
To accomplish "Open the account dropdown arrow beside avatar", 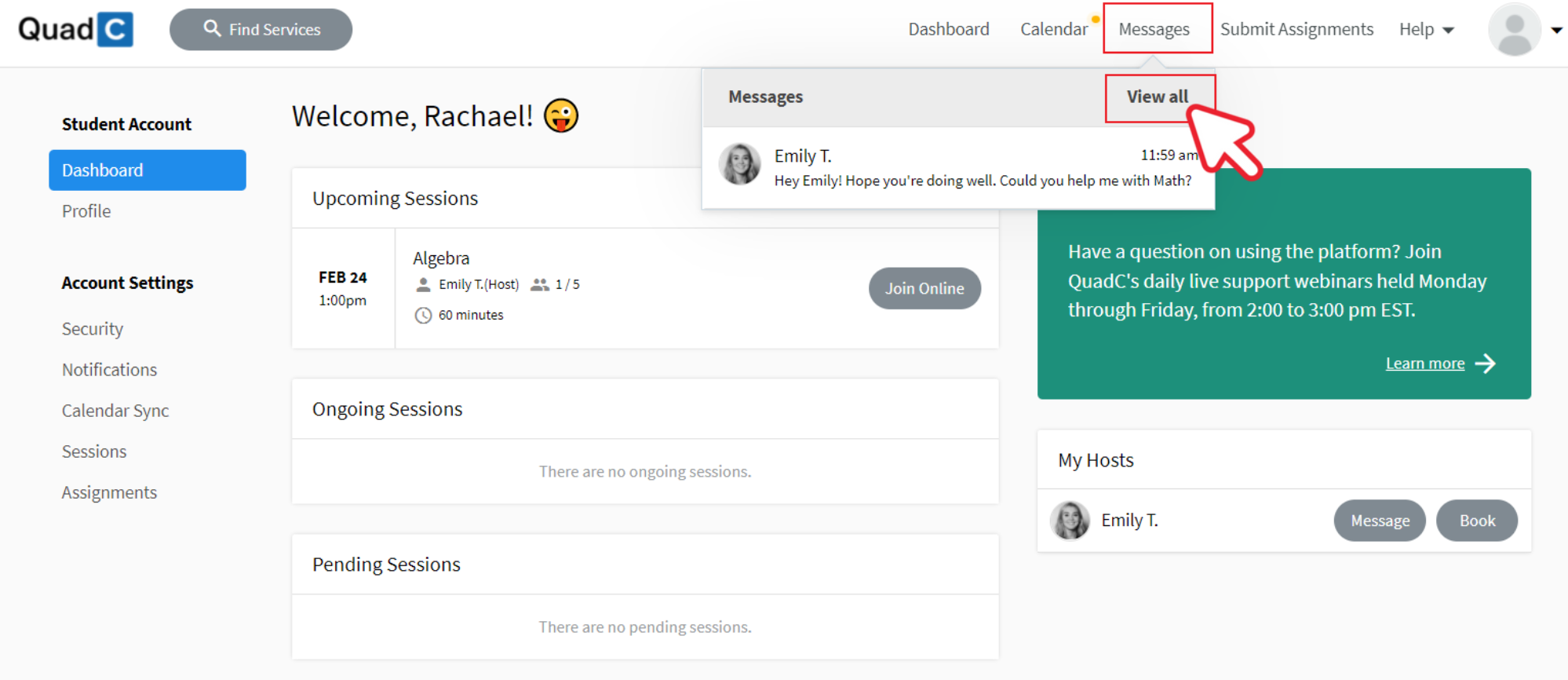I will [x=1556, y=30].
